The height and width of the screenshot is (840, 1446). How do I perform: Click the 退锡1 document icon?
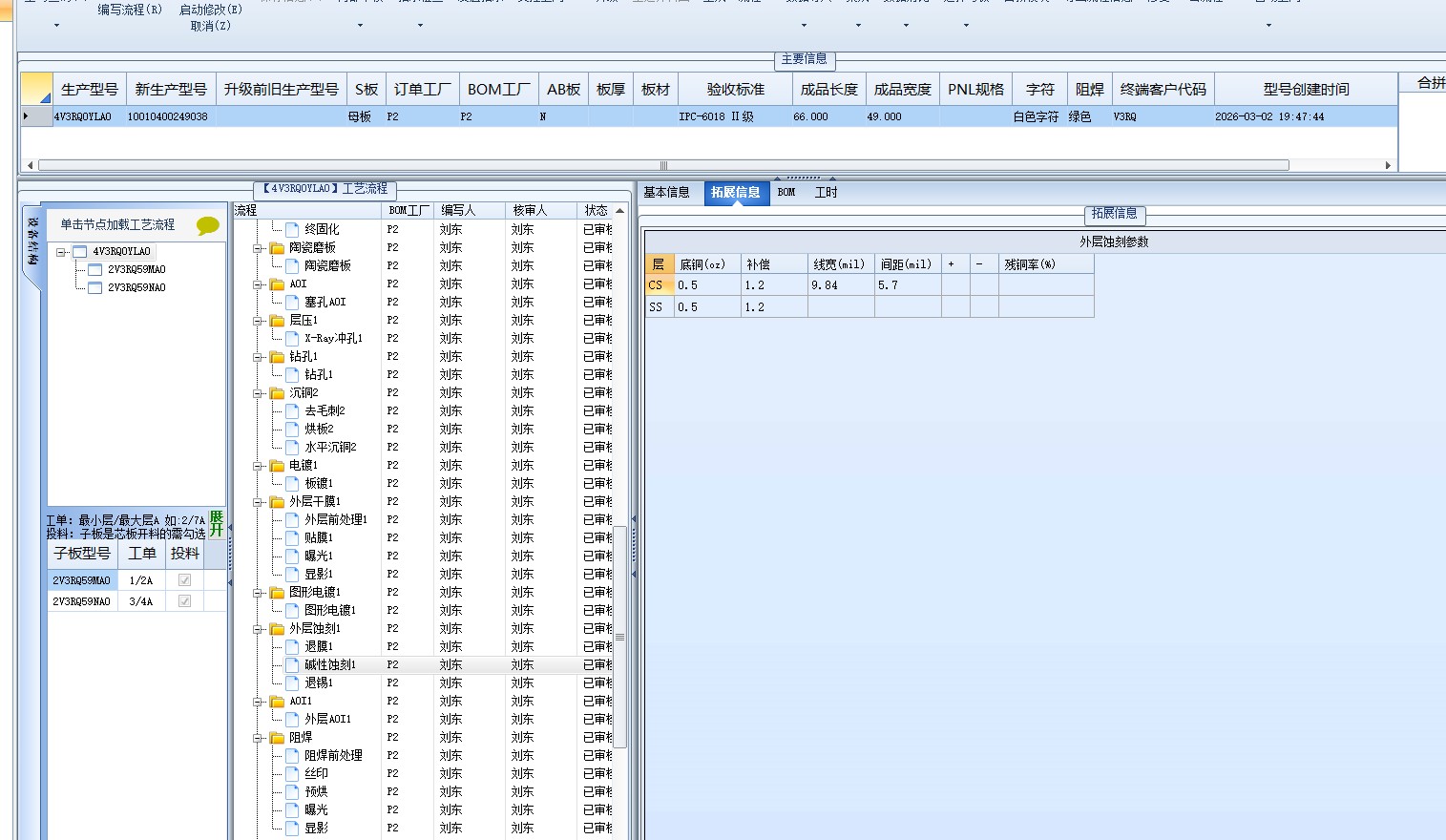293,682
